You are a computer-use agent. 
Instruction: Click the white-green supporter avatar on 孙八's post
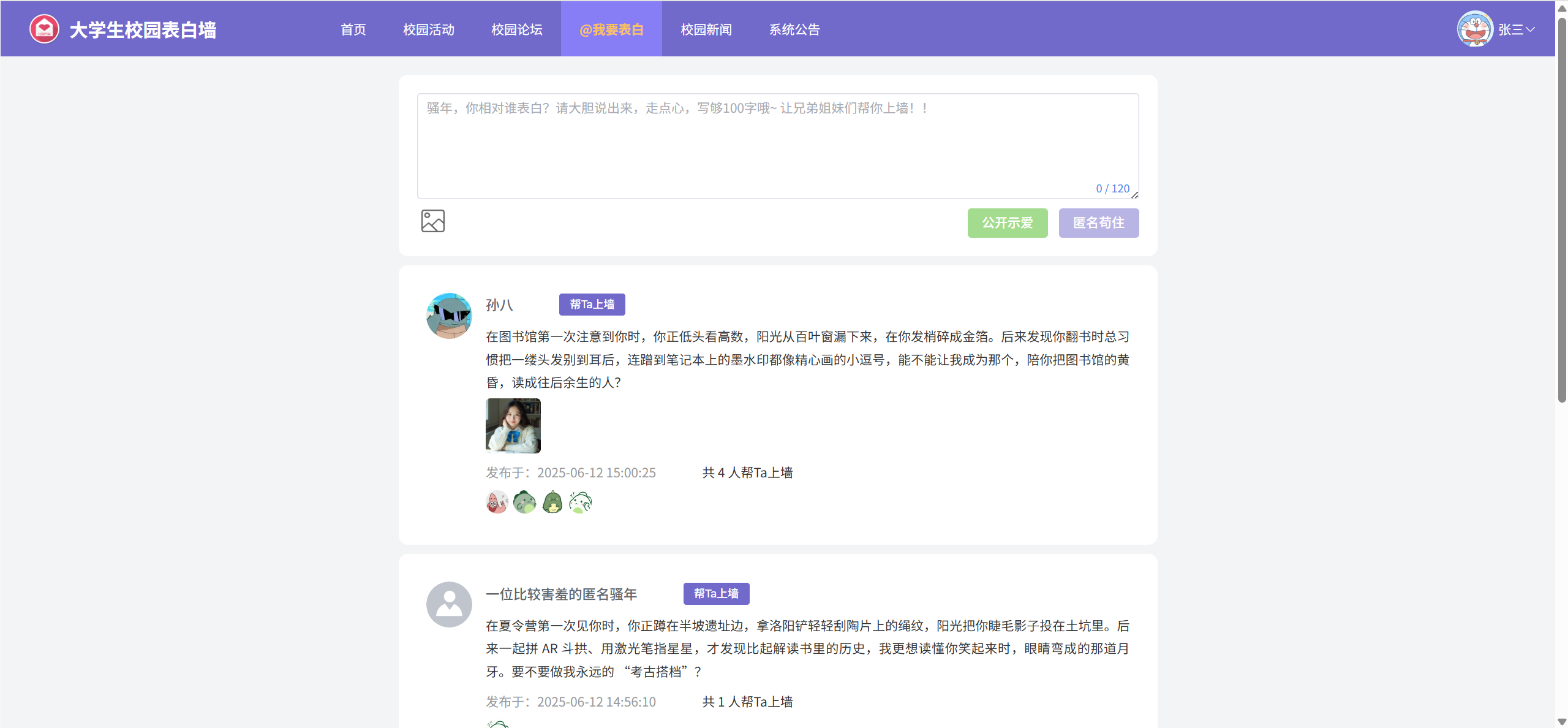[580, 502]
